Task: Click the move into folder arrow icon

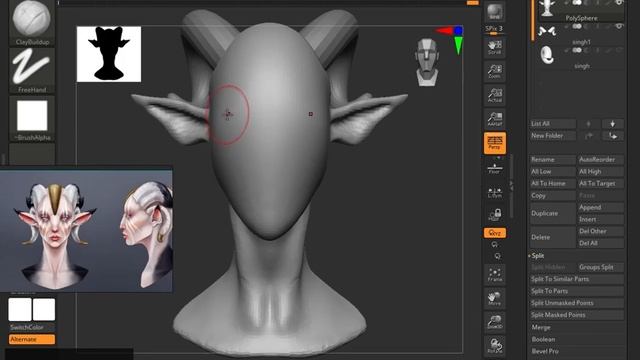Action: click(612, 136)
